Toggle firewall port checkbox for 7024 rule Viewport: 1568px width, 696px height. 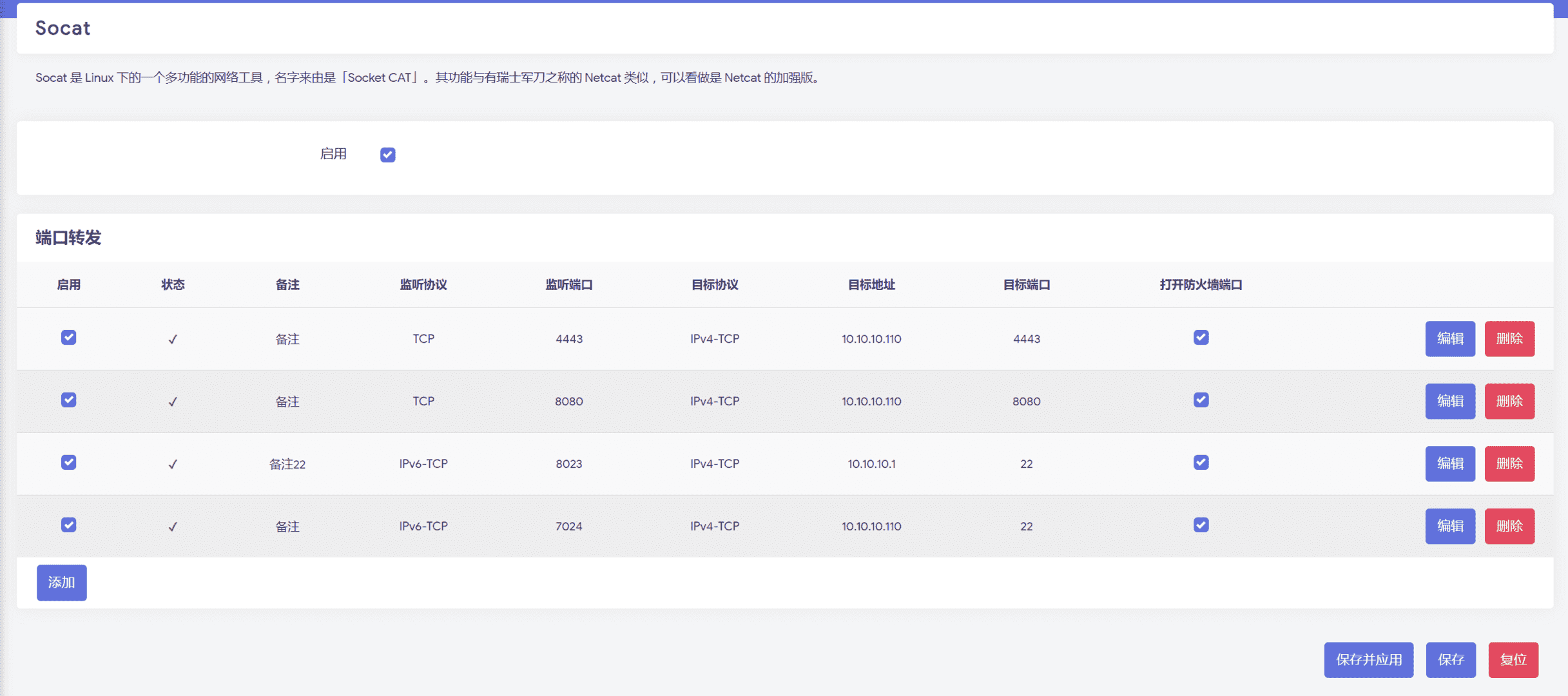[x=1201, y=525]
